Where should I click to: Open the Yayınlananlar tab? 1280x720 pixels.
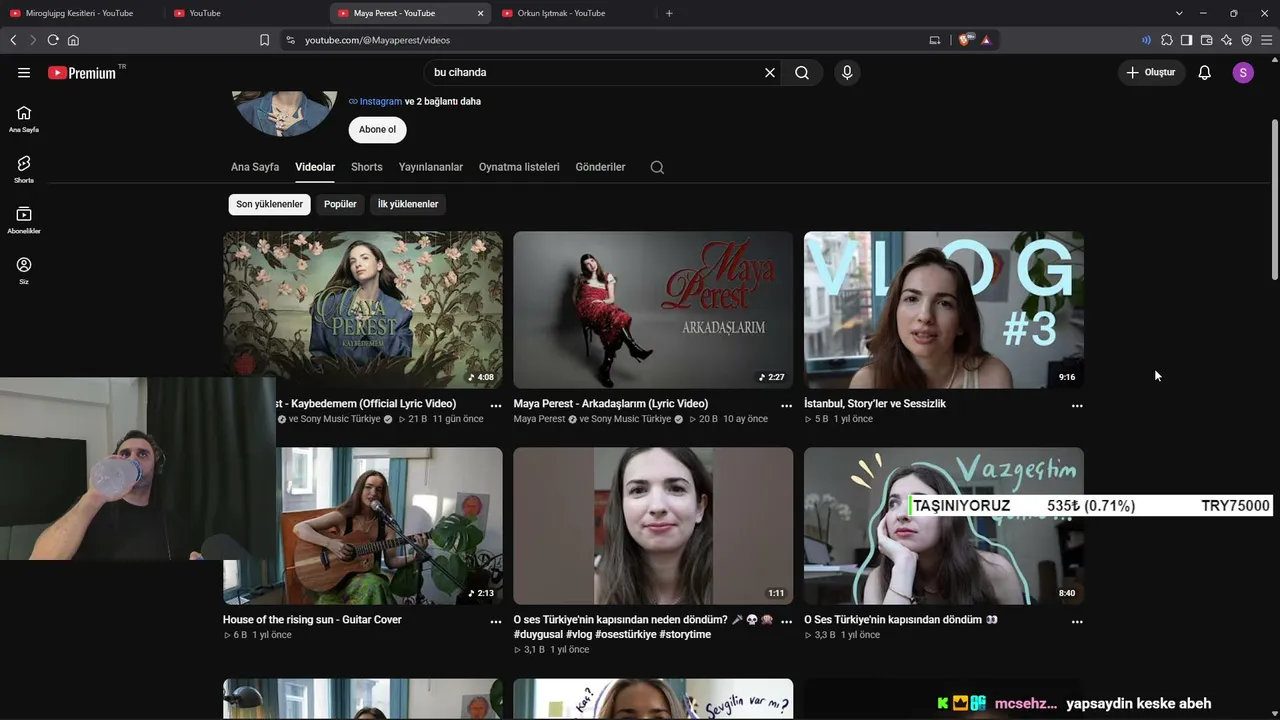coord(431,167)
